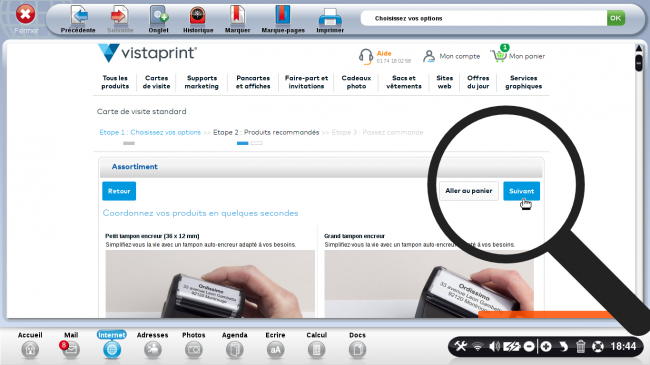
Task: Click the address bar text field
Action: tap(483, 18)
